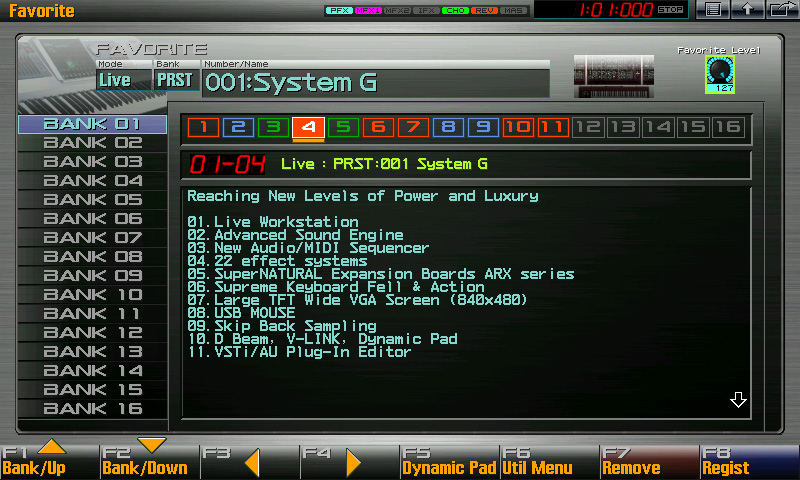This screenshot has height=480, width=800.
Task: Click F7 Remove button
Action: point(649,461)
